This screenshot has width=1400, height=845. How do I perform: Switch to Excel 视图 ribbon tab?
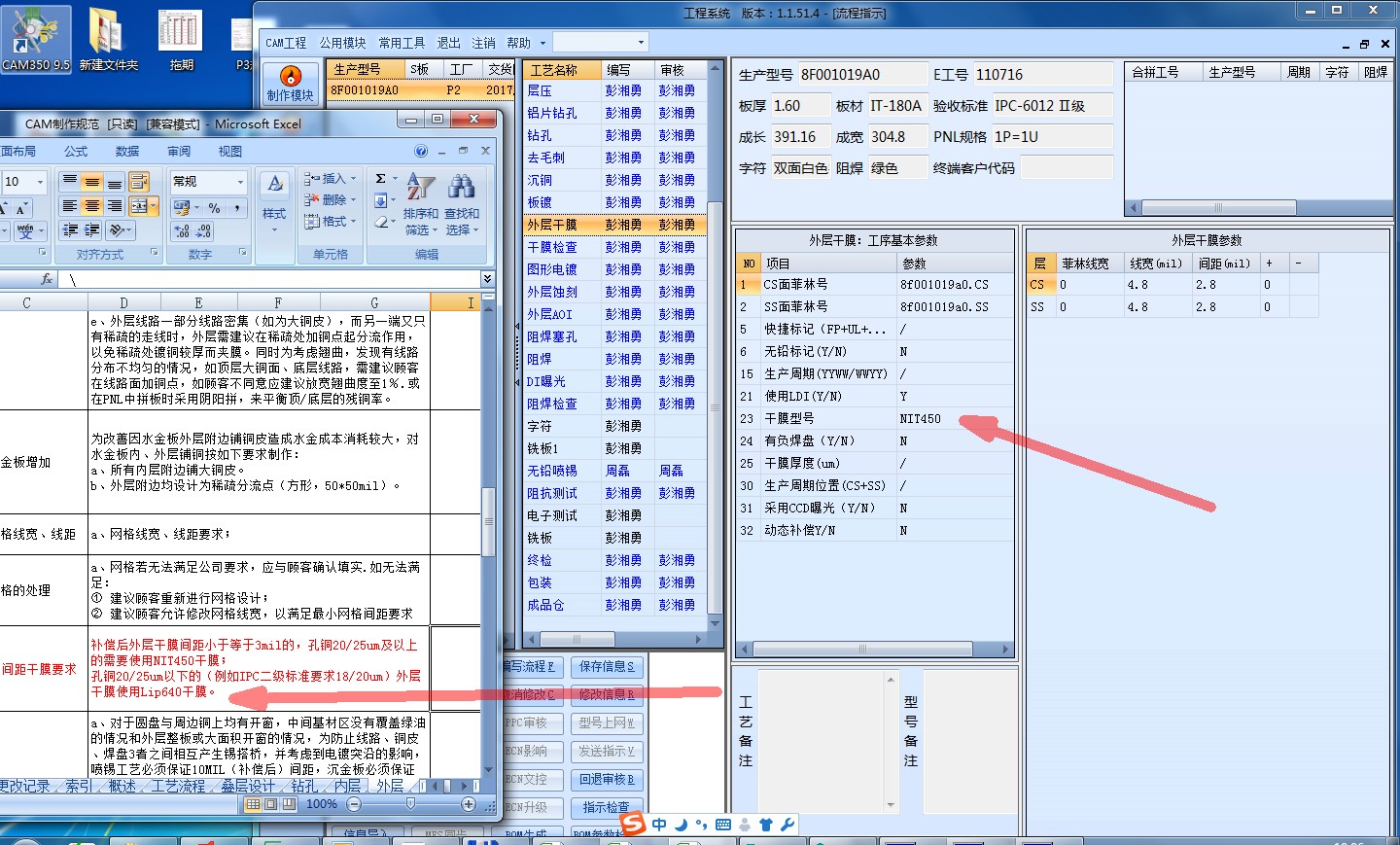pyautogui.click(x=230, y=151)
